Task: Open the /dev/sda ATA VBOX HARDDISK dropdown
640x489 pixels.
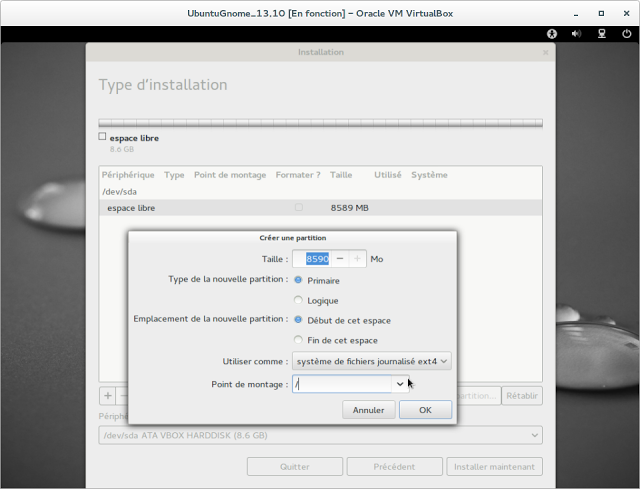Action: click(x=320, y=435)
